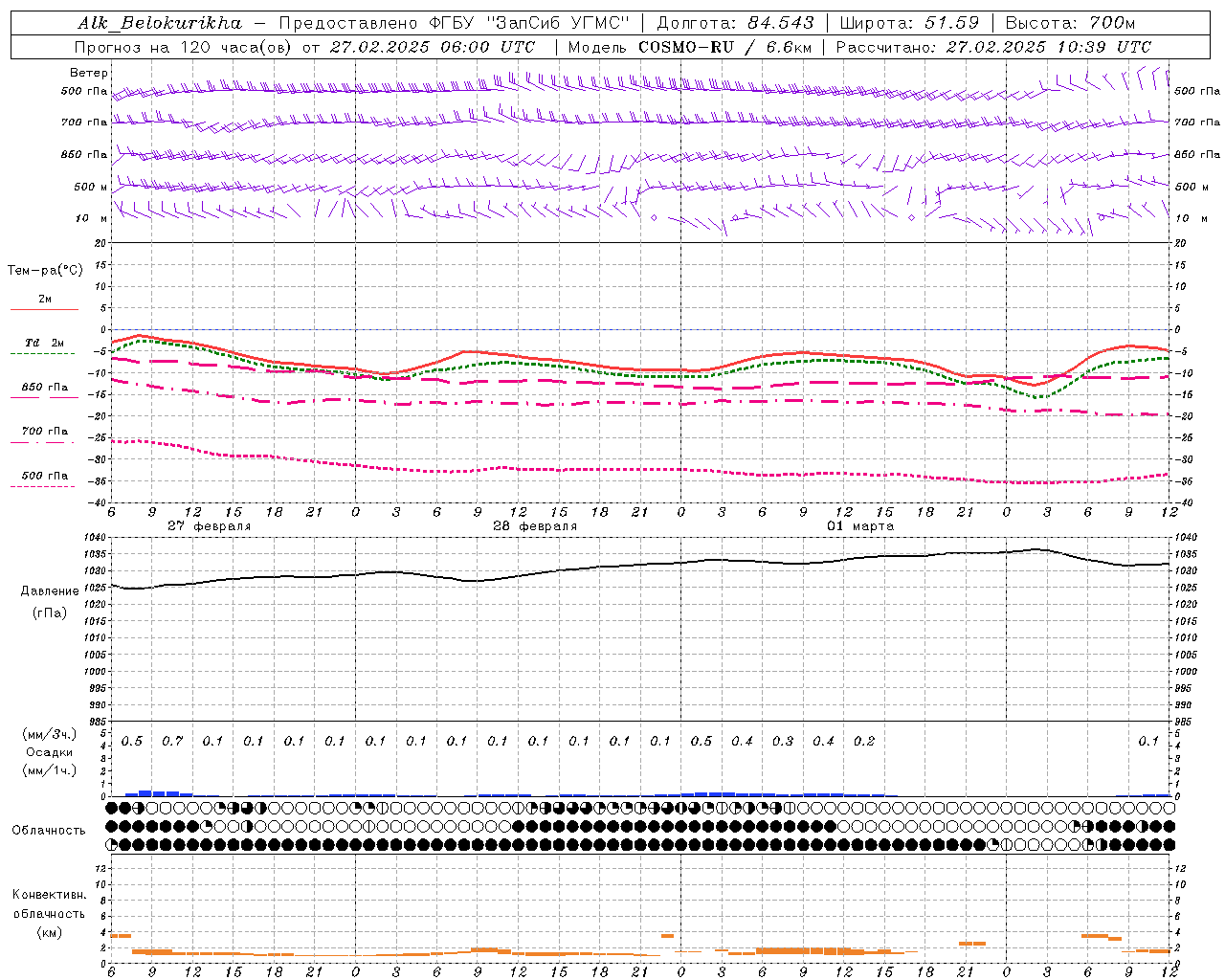Viewport: 1225px width, 980px height.
Task: Click the Тем-ра(°C) temperature panel label
Action: (45, 271)
